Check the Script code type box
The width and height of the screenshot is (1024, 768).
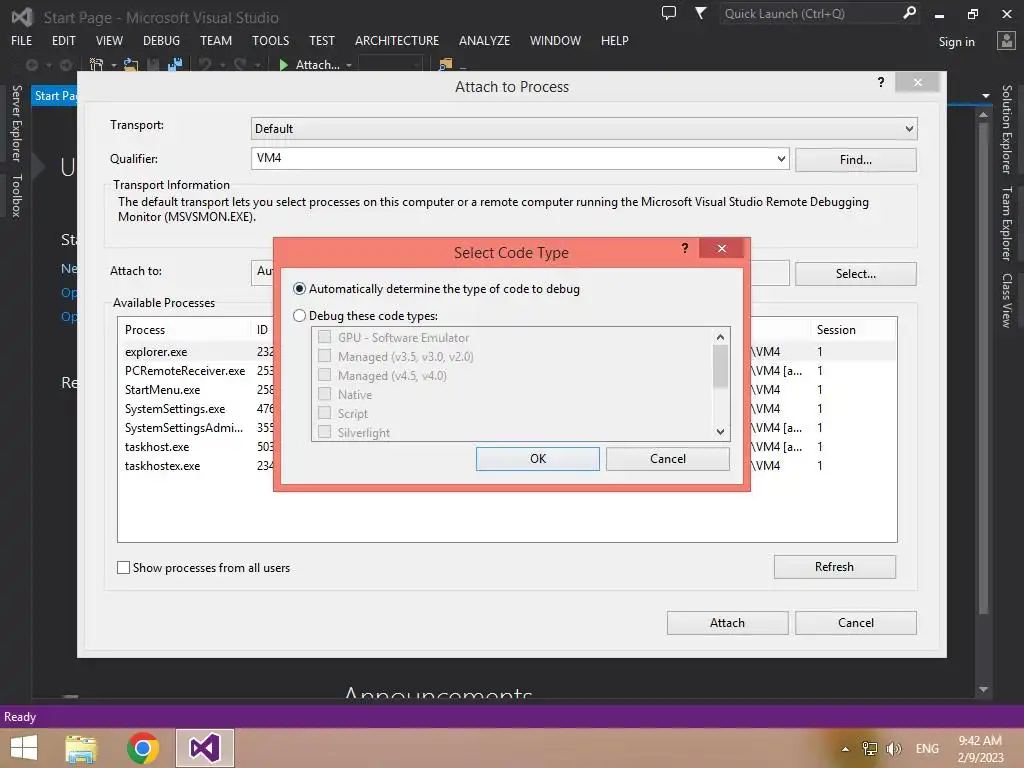[x=325, y=413]
